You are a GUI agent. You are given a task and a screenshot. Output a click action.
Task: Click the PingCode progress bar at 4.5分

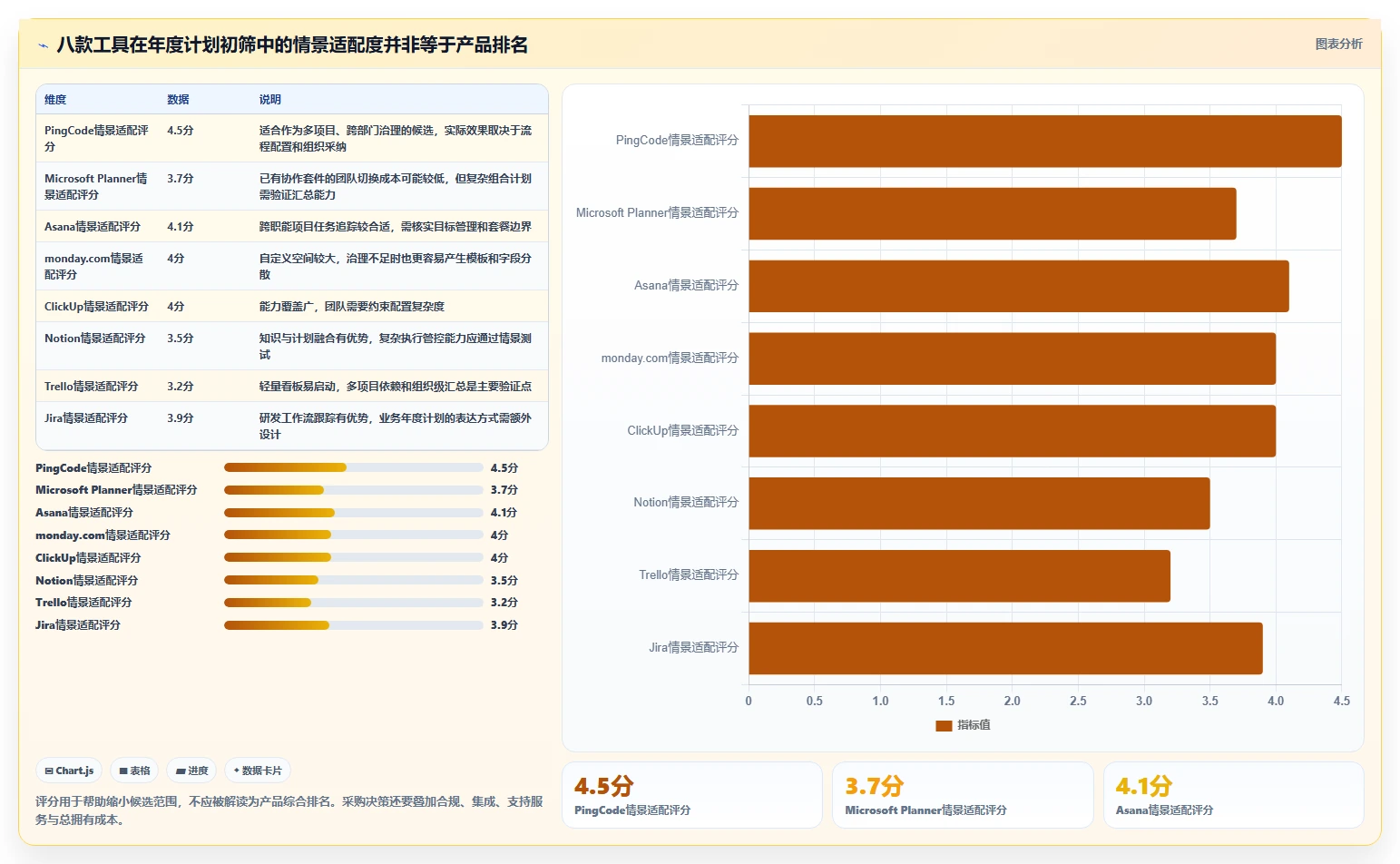(x=354, y=467)
